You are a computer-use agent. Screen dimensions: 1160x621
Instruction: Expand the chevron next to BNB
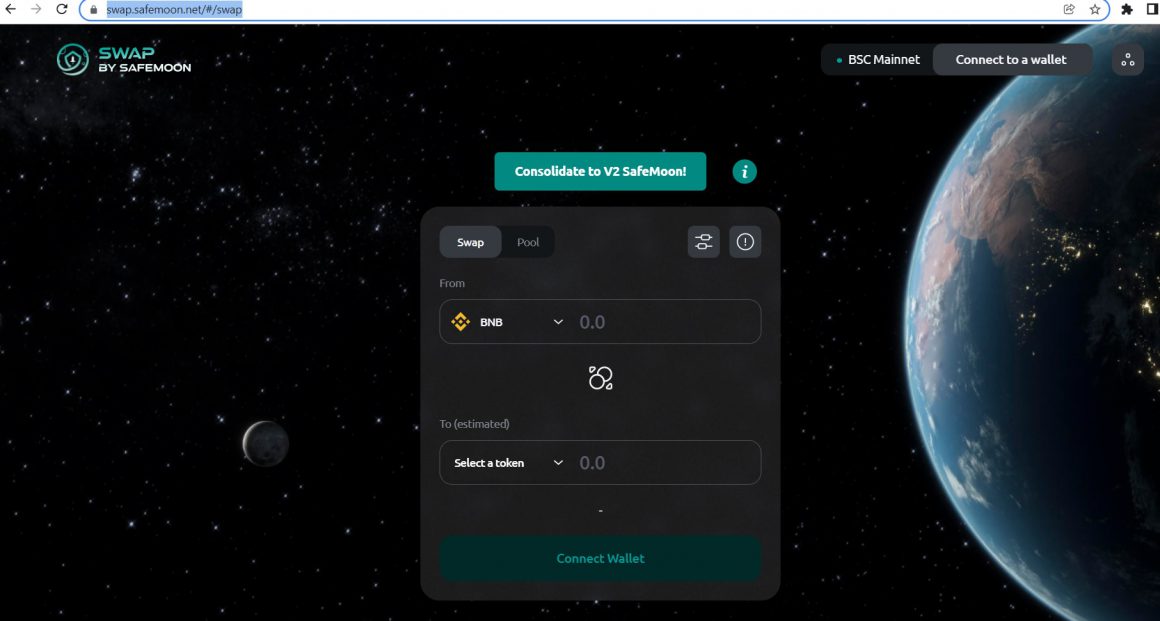click(559, 321)
